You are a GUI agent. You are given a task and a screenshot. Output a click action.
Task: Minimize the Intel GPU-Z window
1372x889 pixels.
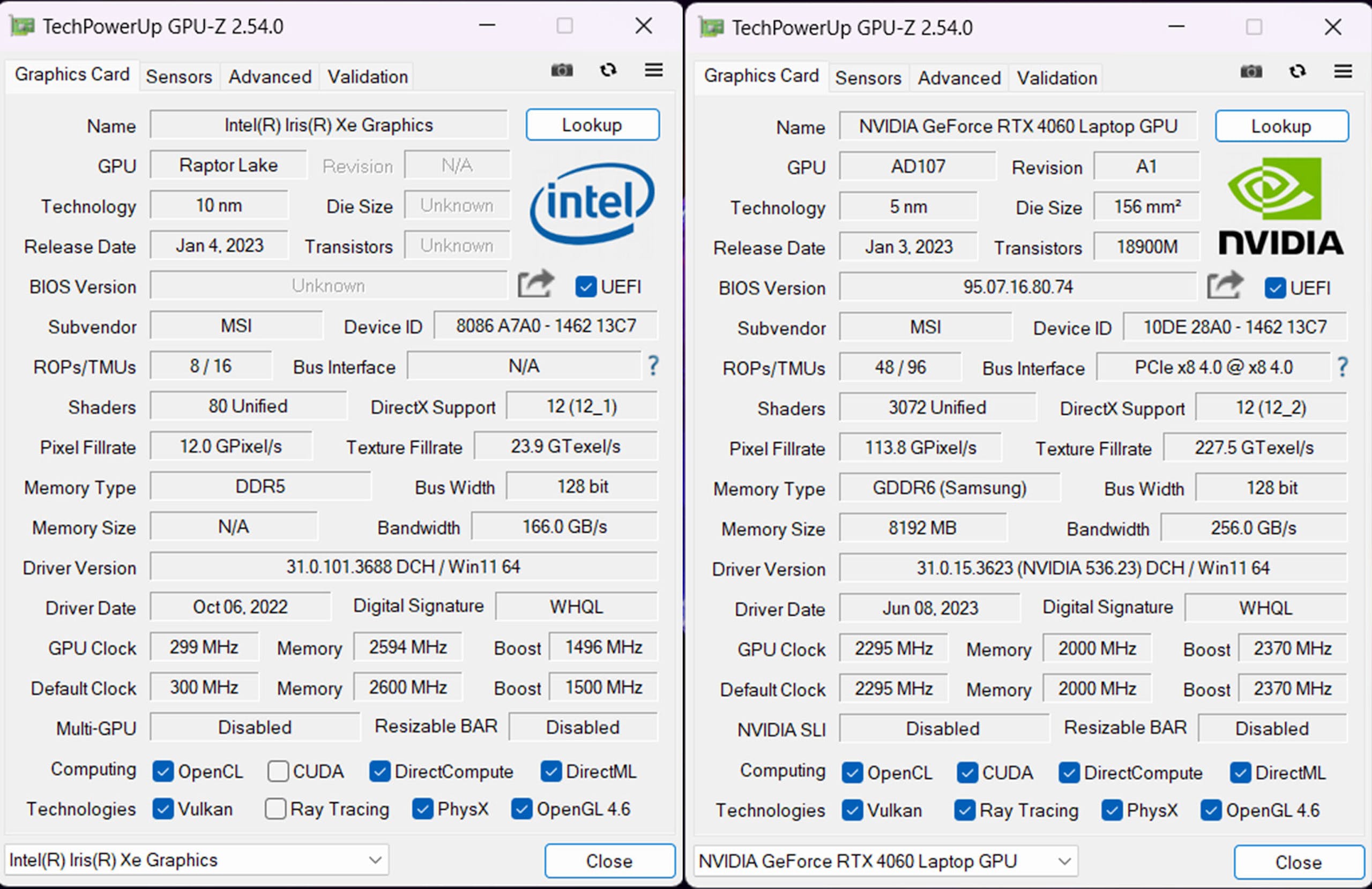coord(487,25)
